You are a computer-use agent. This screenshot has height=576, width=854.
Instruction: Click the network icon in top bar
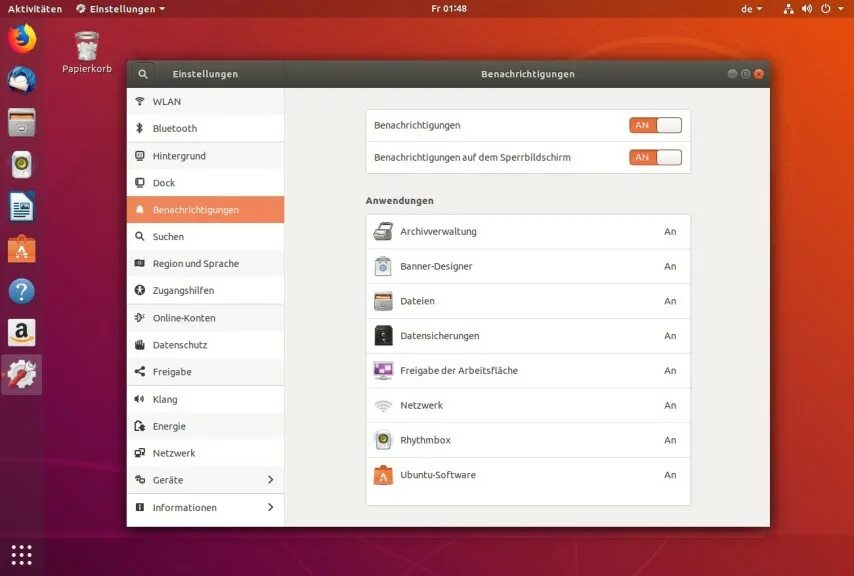(789, 9)
